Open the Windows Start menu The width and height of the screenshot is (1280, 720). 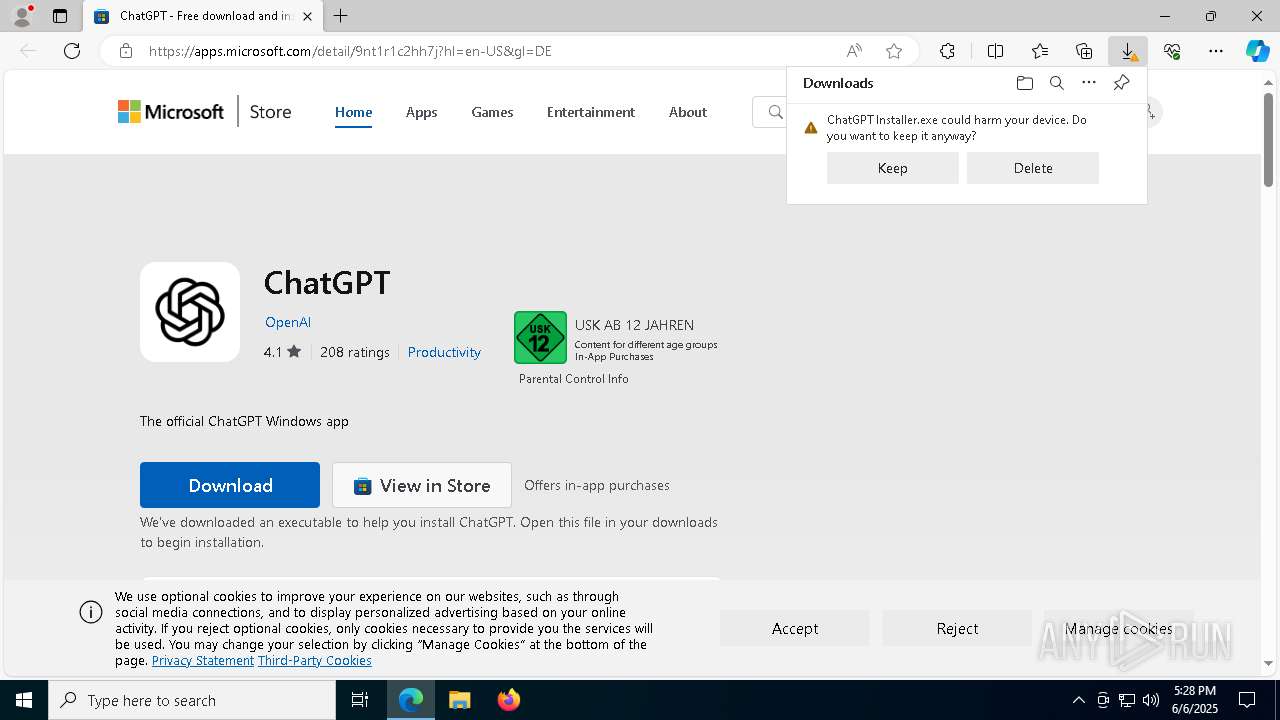click(24, 700)
